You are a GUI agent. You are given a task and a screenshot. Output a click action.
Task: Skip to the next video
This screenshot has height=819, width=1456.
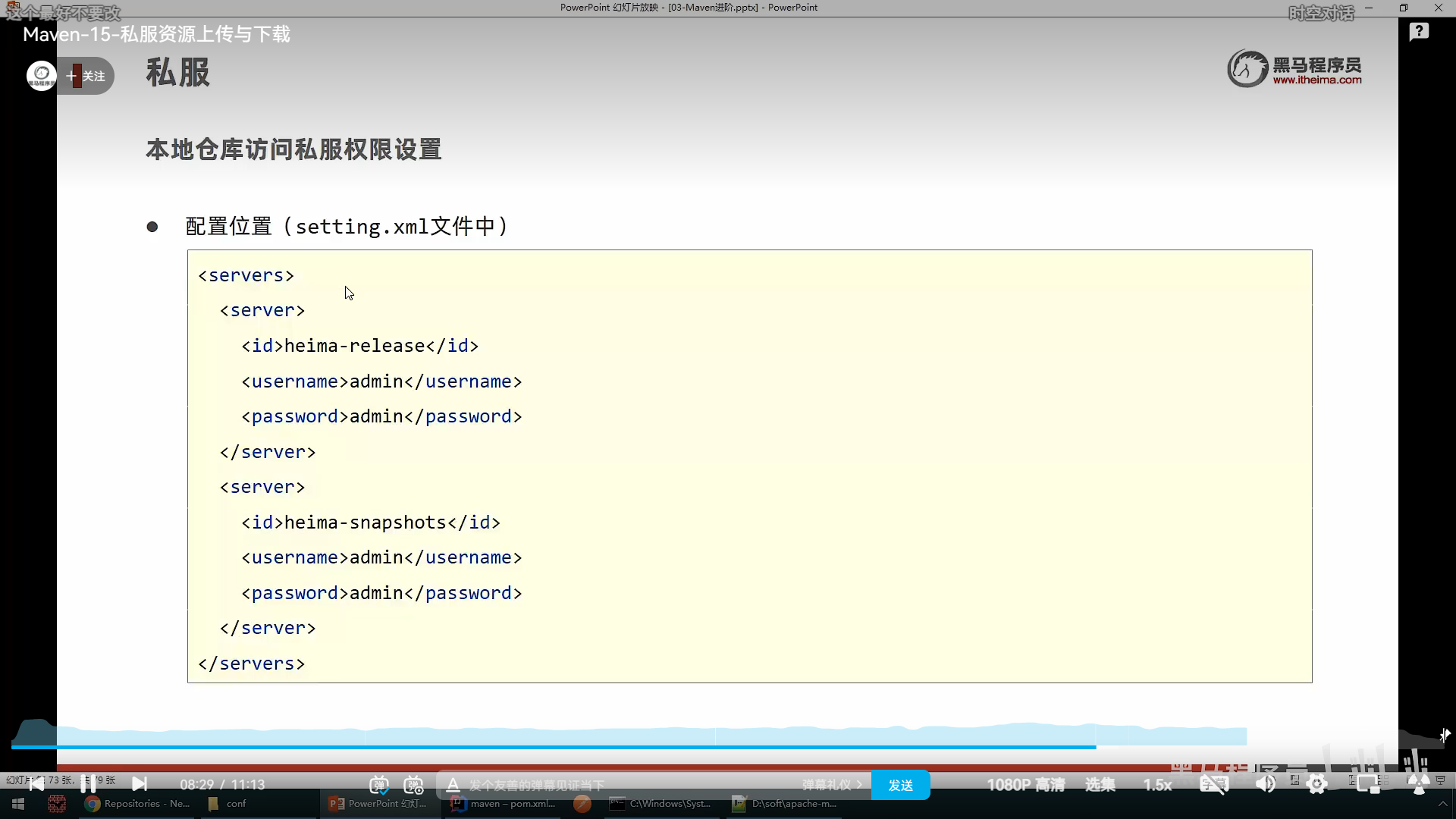click(140, 784)
